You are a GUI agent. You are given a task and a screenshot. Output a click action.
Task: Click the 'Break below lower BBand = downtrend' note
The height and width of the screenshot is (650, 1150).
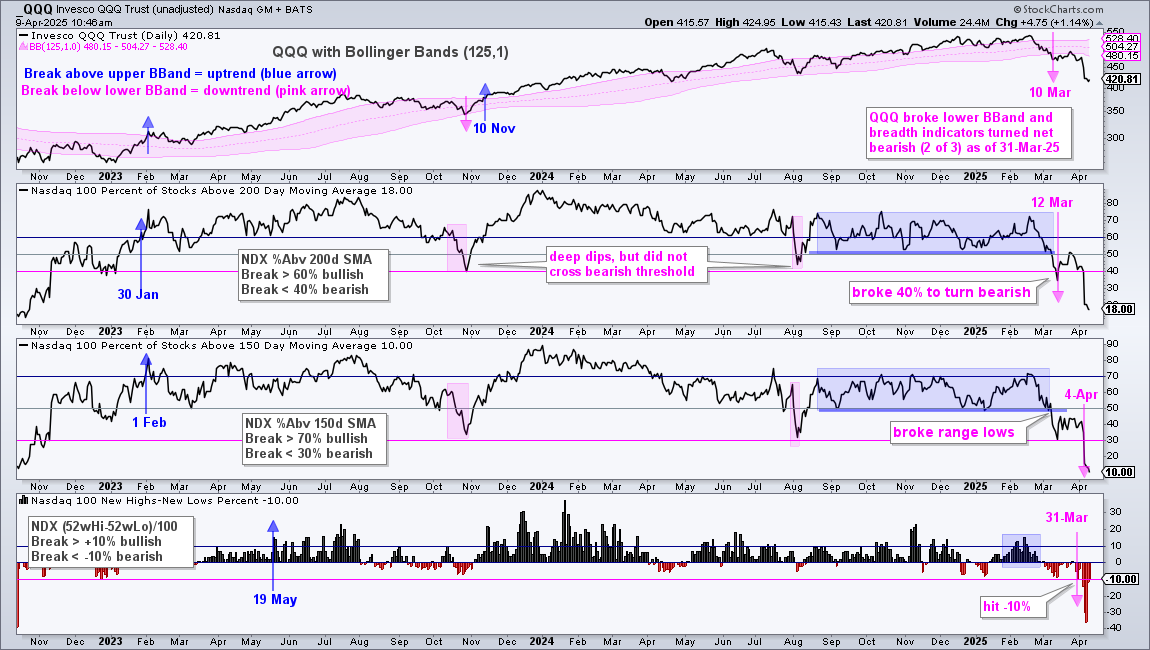[x=186, y=90]
